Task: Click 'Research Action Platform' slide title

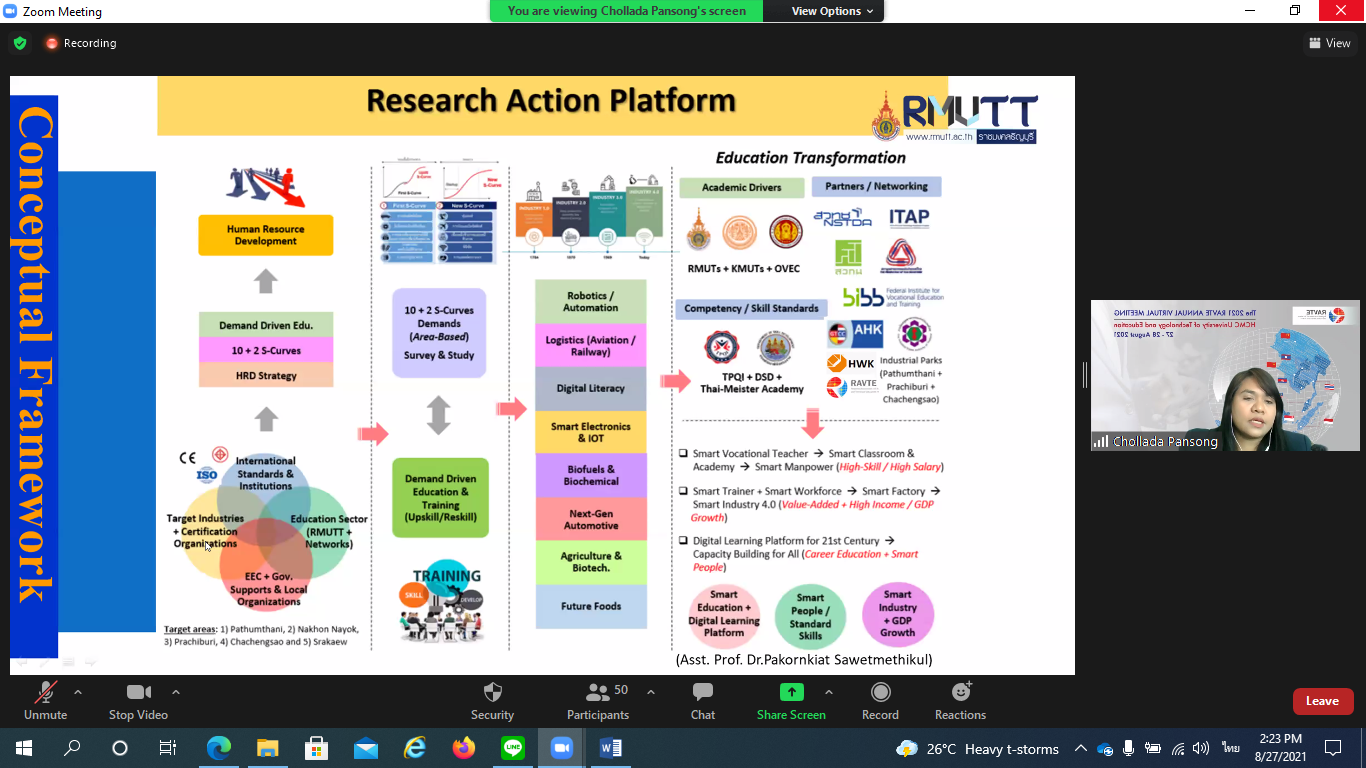Action: [551, 101]
